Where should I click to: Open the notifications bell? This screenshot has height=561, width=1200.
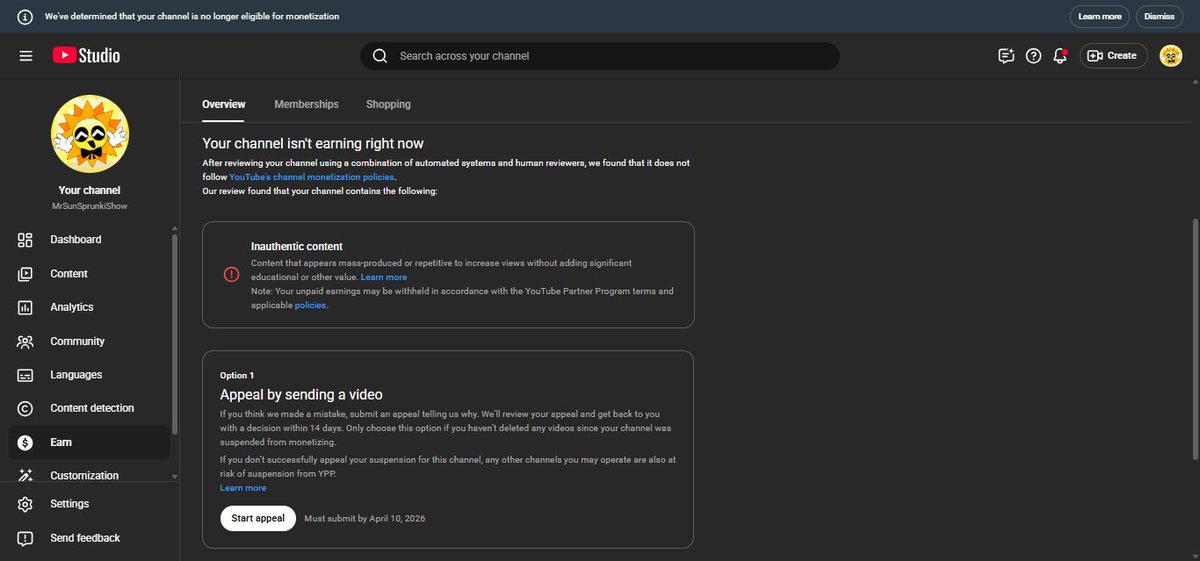[1061, 56]
